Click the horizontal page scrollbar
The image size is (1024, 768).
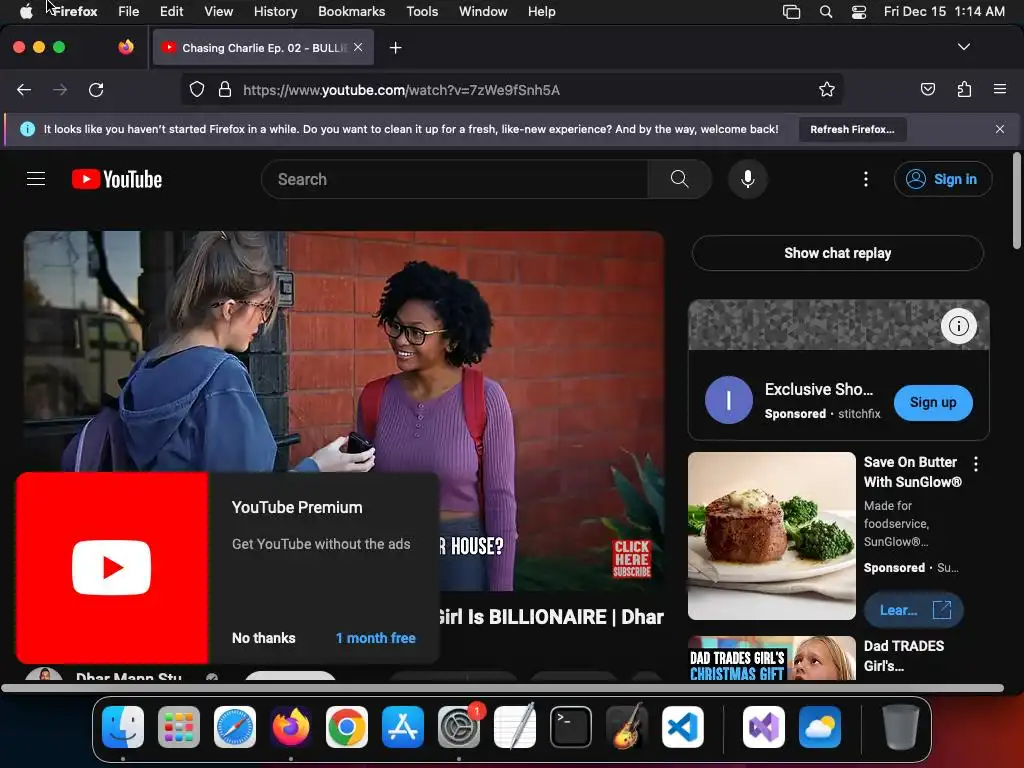pyautogui.click(x=502, y=688)
